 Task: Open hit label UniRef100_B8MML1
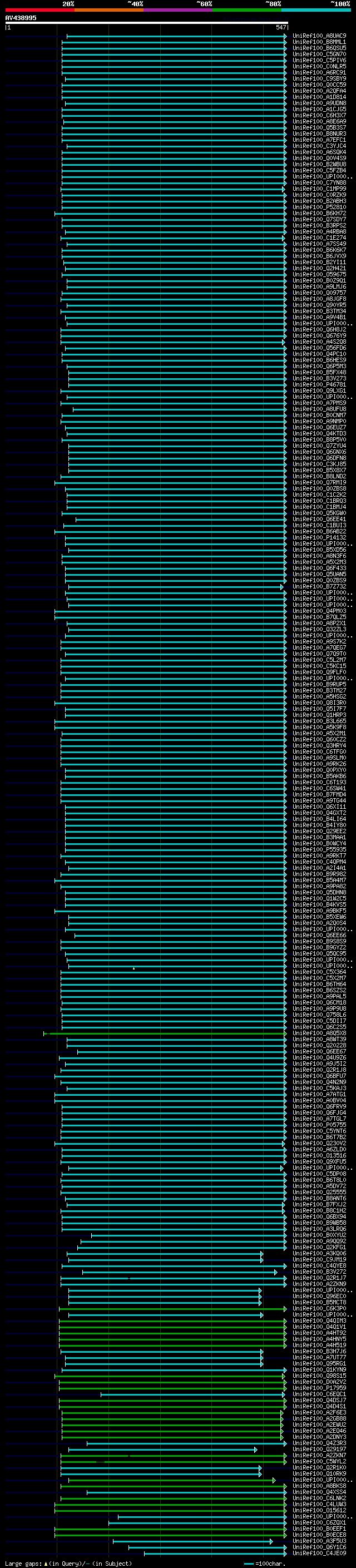tap(319, 42)
